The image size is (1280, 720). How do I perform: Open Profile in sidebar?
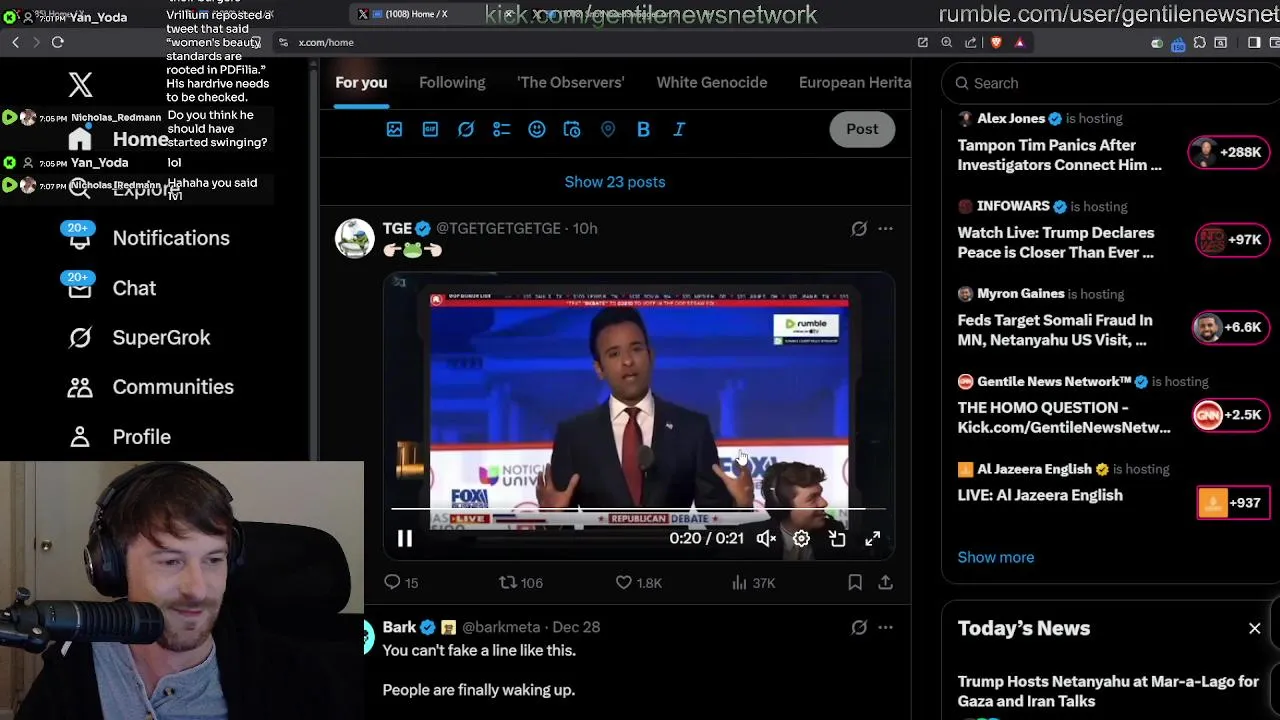[x=118, y=437]
